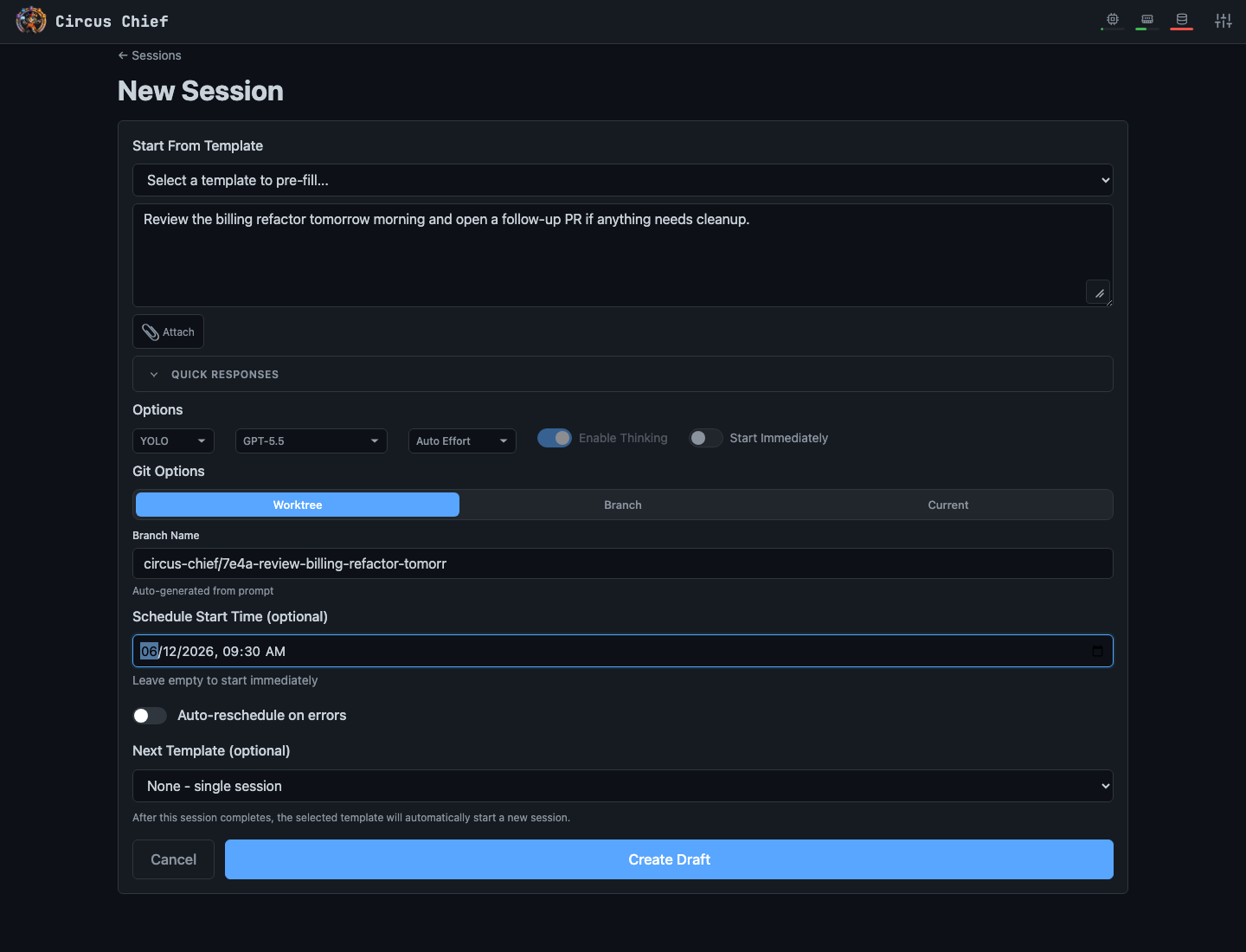Go back to Sessions
The image size is (1246, 952).
tap(150, 55)
